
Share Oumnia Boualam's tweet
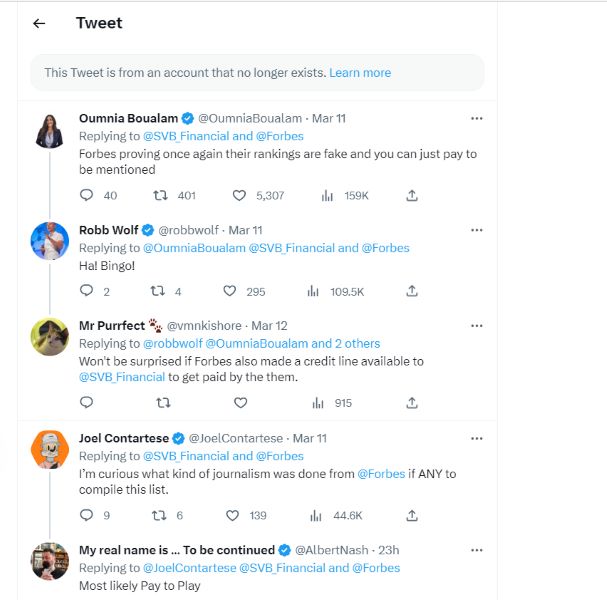pos(412,196)
